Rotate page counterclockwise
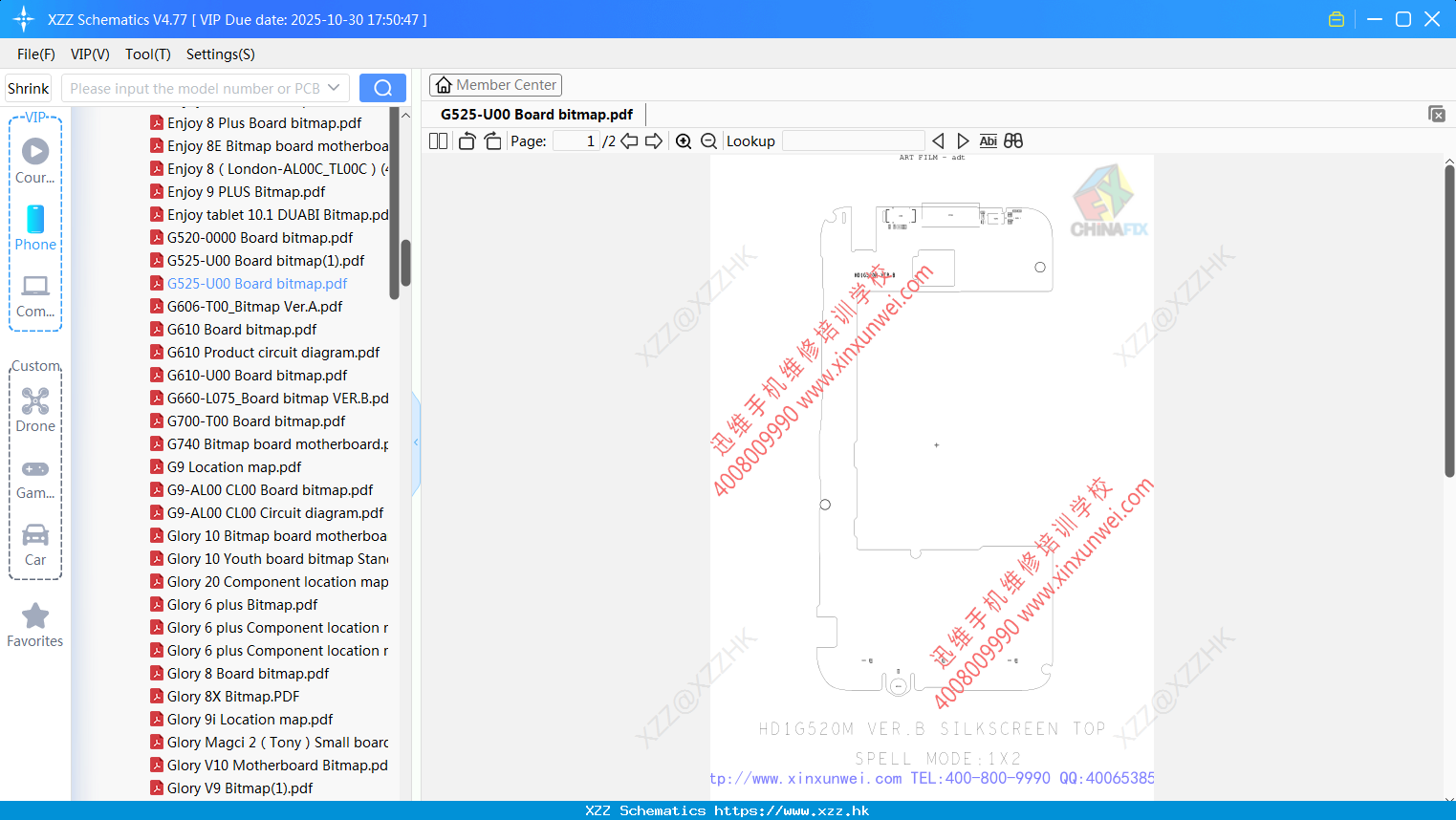 (x=467, y=140)
